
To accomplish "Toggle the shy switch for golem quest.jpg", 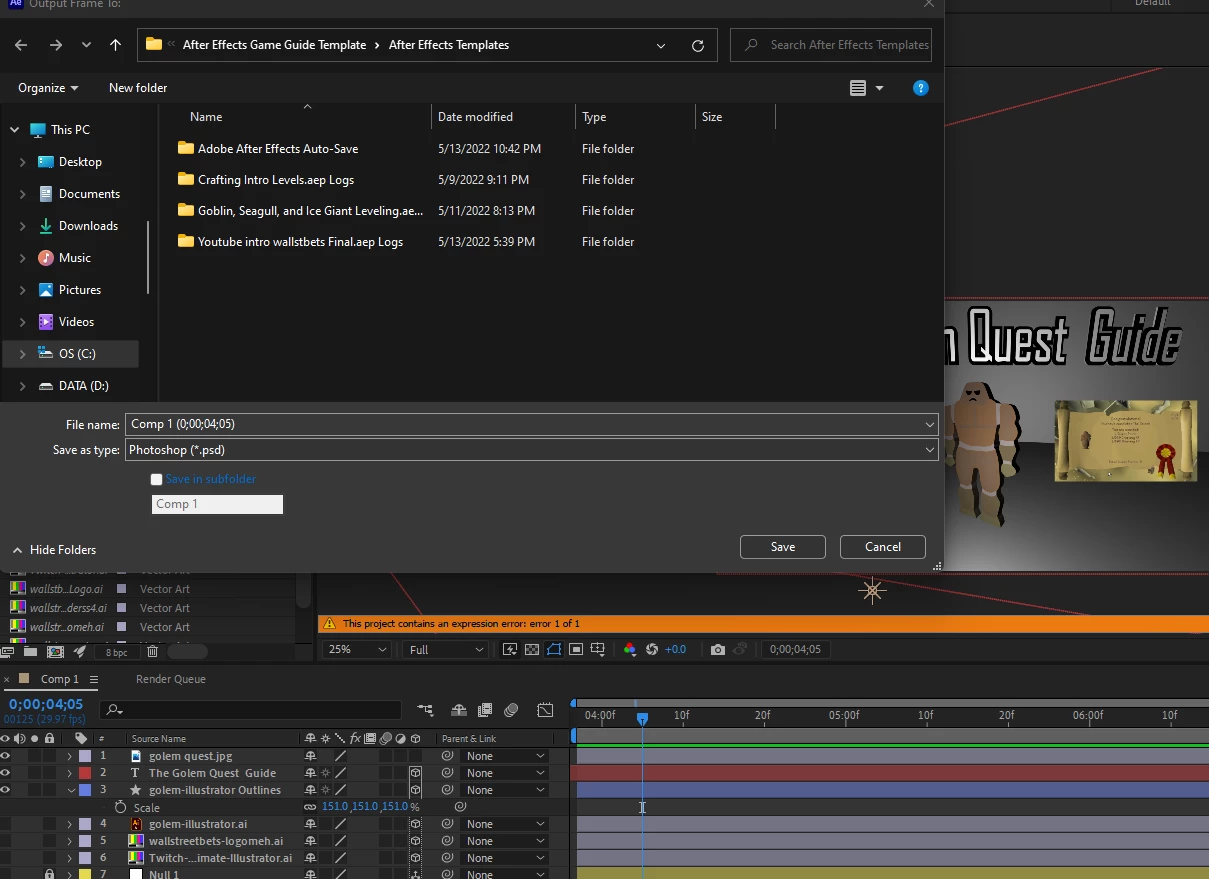I will 310,756.
